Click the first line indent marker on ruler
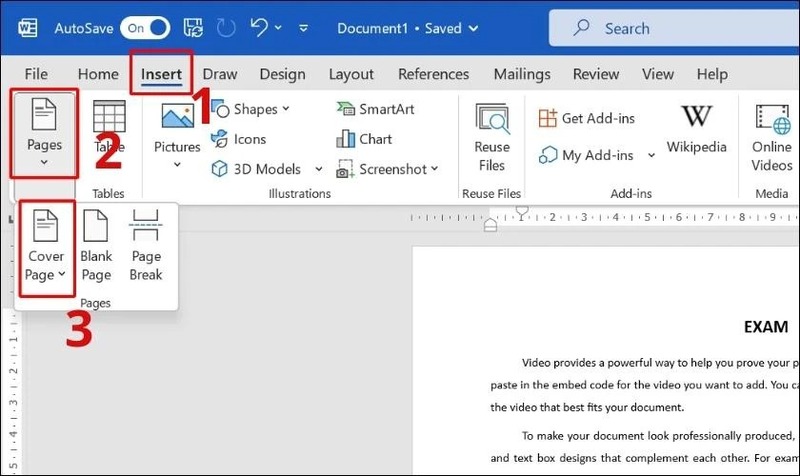800x476 pixels. coord(521,211)
